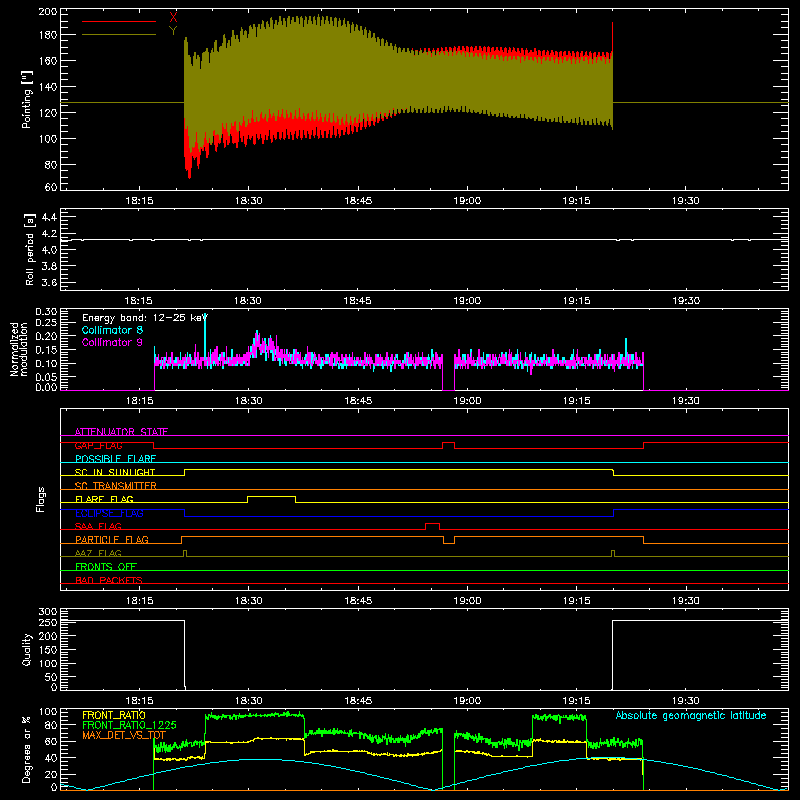Image resolution: width=800 pixels, height=800 pixels.
Task: Click the yellow FRONT_RATIO legend entry
Action: 114,715
